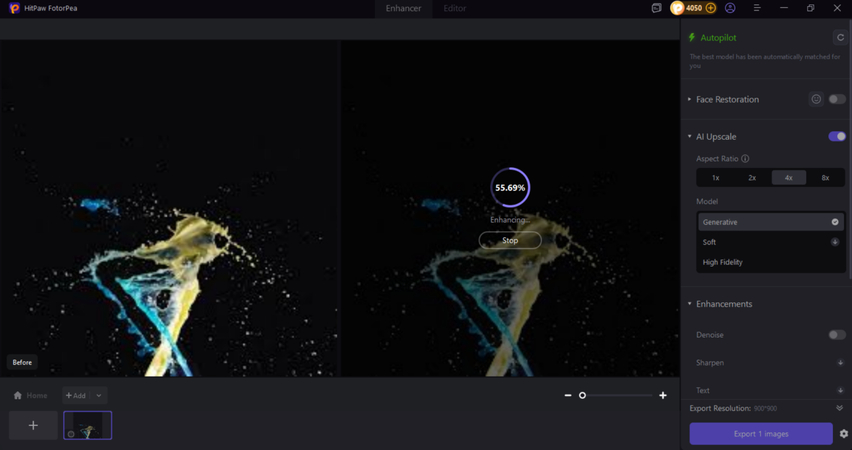852x450 pixels.
Task: Collapse the Enhancements section arrow
Action: click(690, 304)
